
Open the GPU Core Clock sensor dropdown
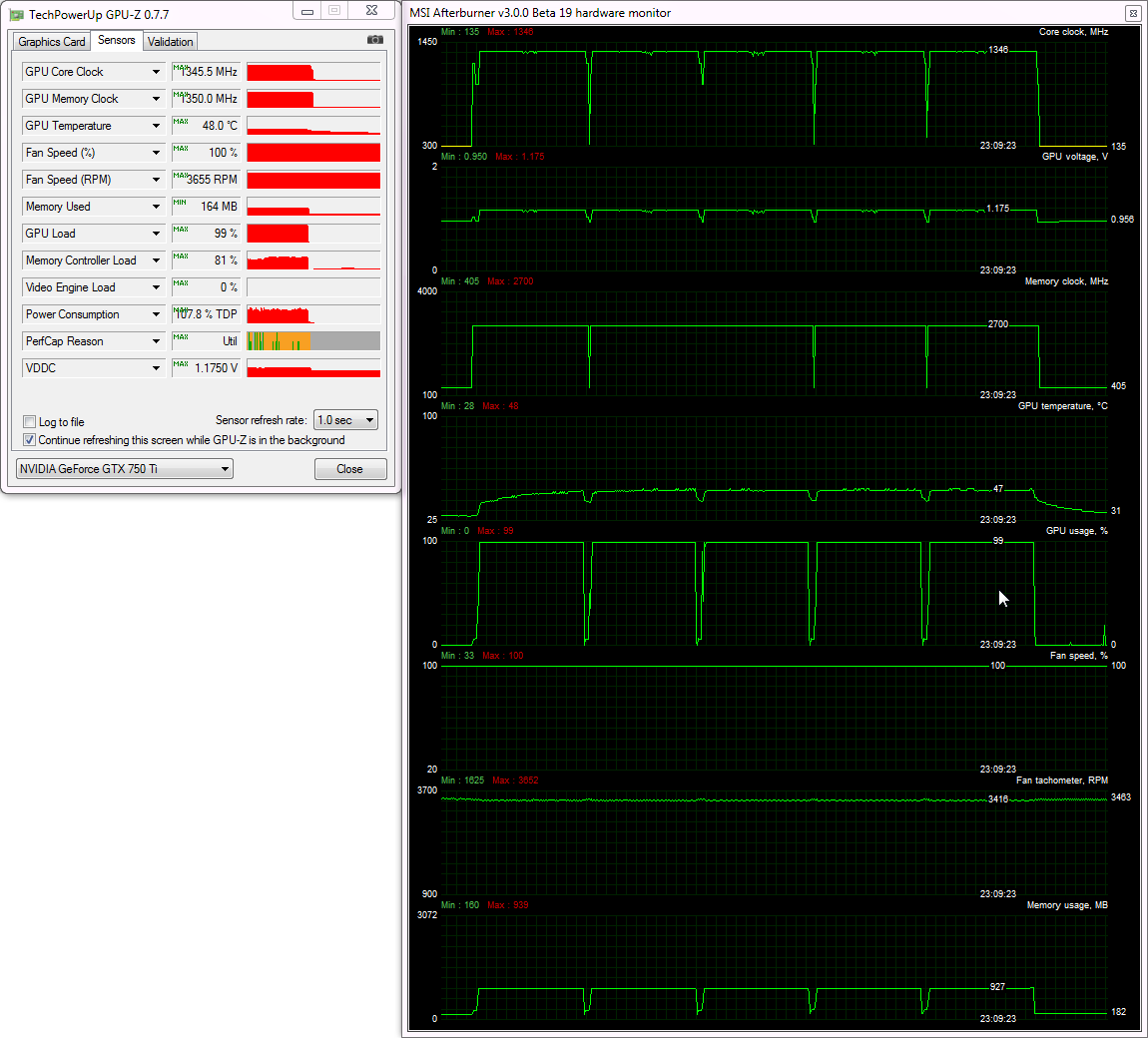pos(156,72)
